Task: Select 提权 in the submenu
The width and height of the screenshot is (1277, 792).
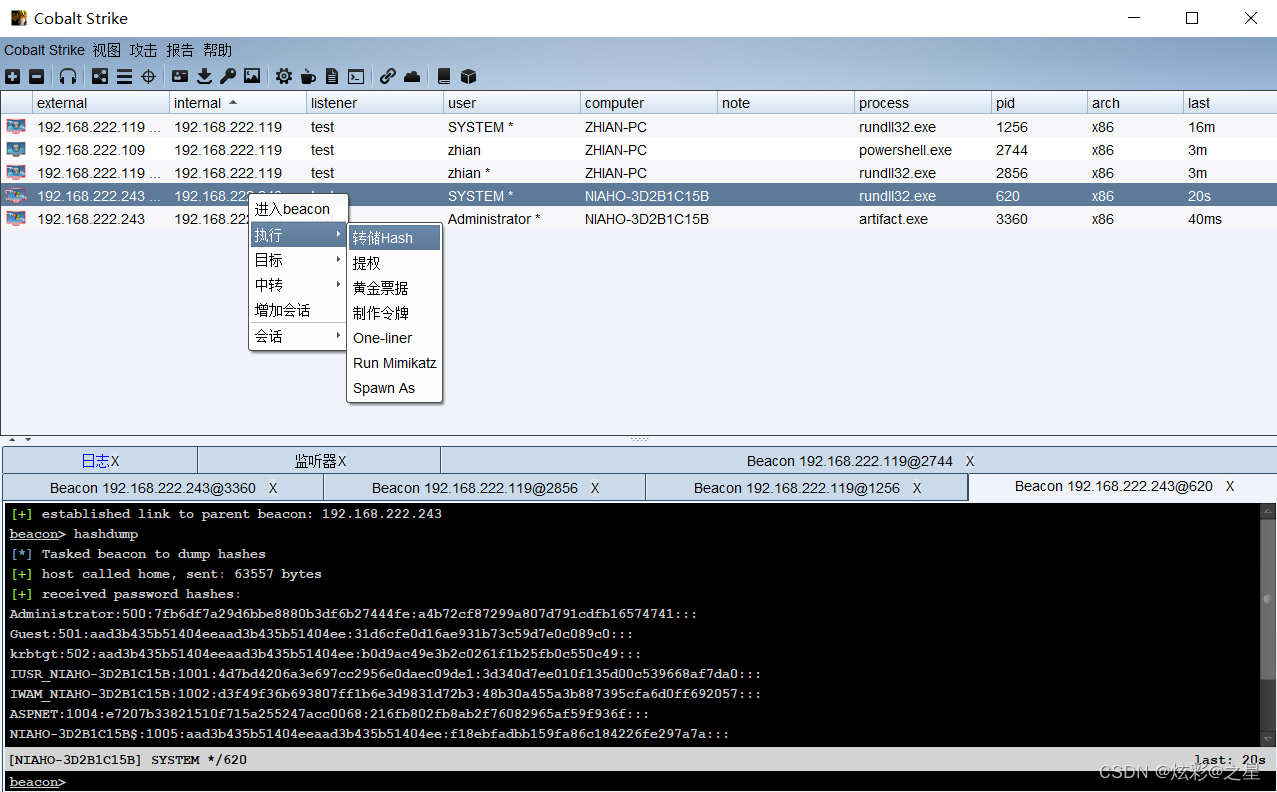Action: pos(394,263)
